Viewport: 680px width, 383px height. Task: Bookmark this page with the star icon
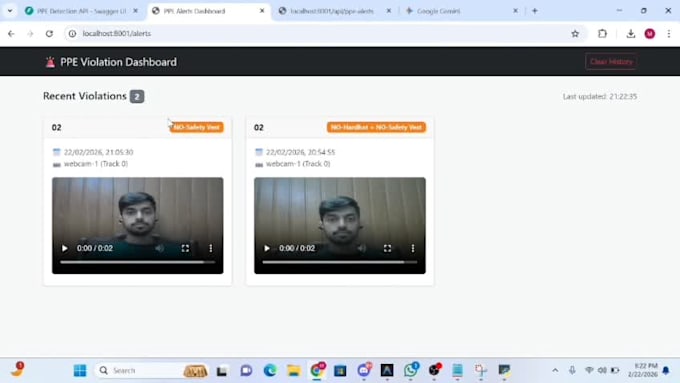click(x=575, y=33)
